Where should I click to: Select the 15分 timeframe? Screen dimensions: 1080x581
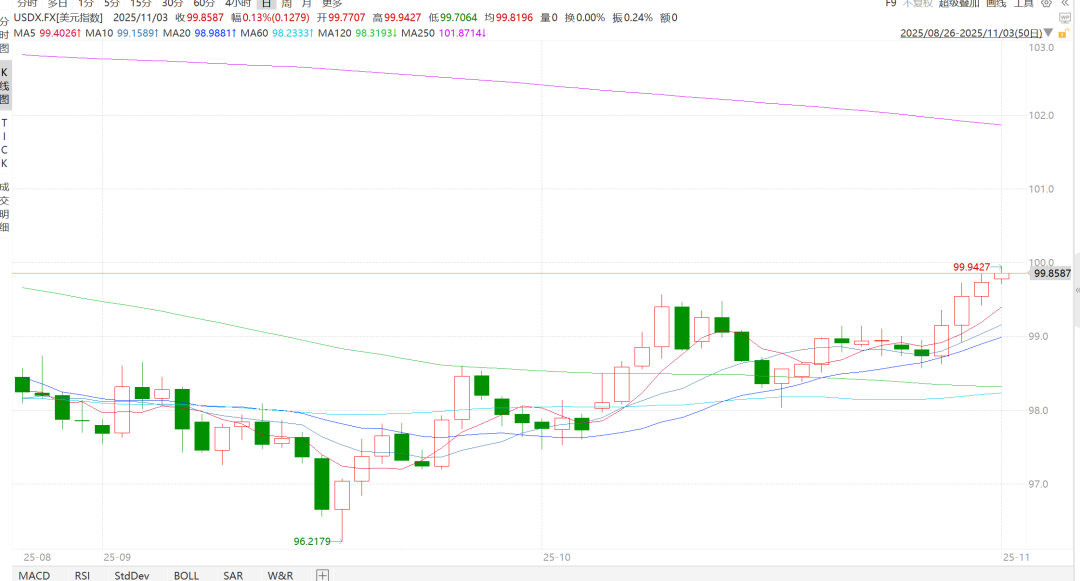tap(141, 3)
